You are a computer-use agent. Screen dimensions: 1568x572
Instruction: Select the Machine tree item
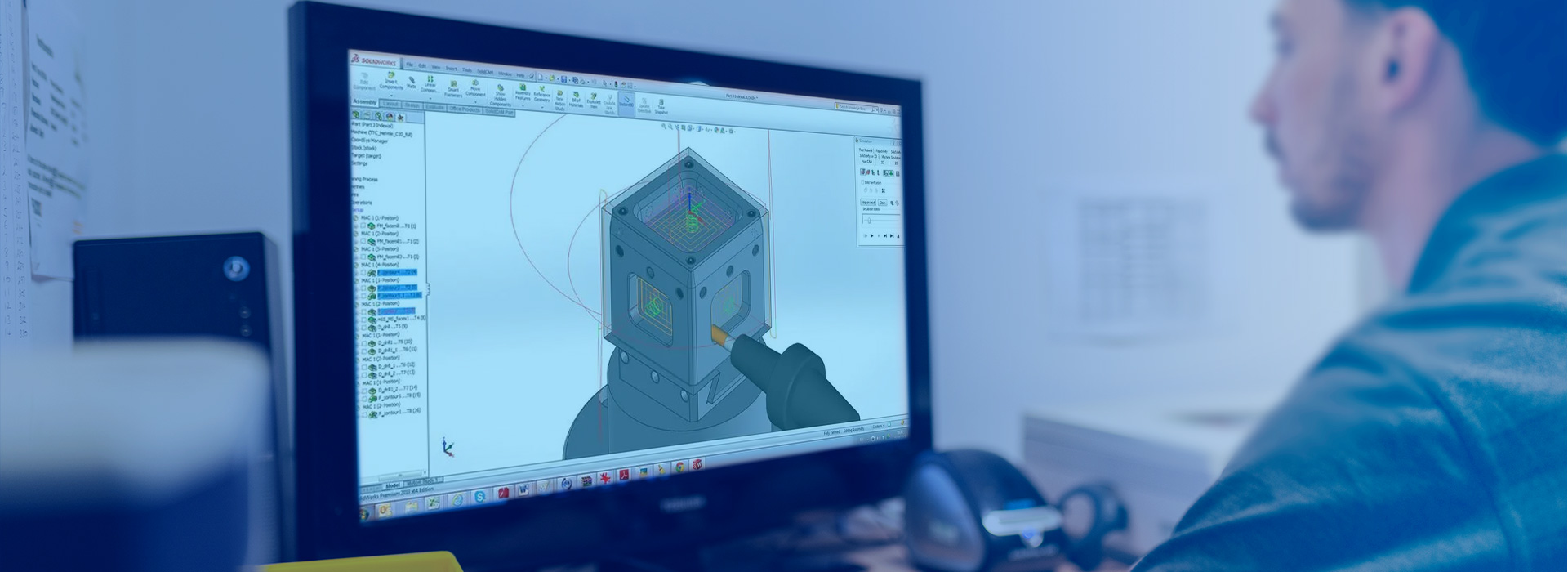[381, 133]
